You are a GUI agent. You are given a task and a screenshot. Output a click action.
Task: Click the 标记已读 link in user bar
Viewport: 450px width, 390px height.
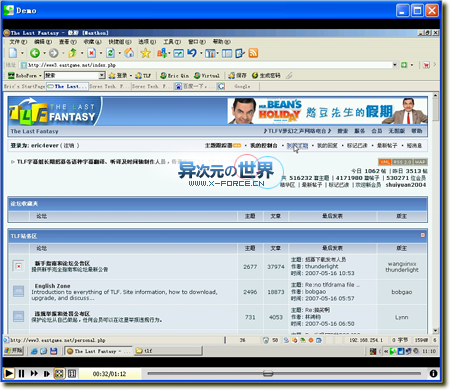[357, 146]
